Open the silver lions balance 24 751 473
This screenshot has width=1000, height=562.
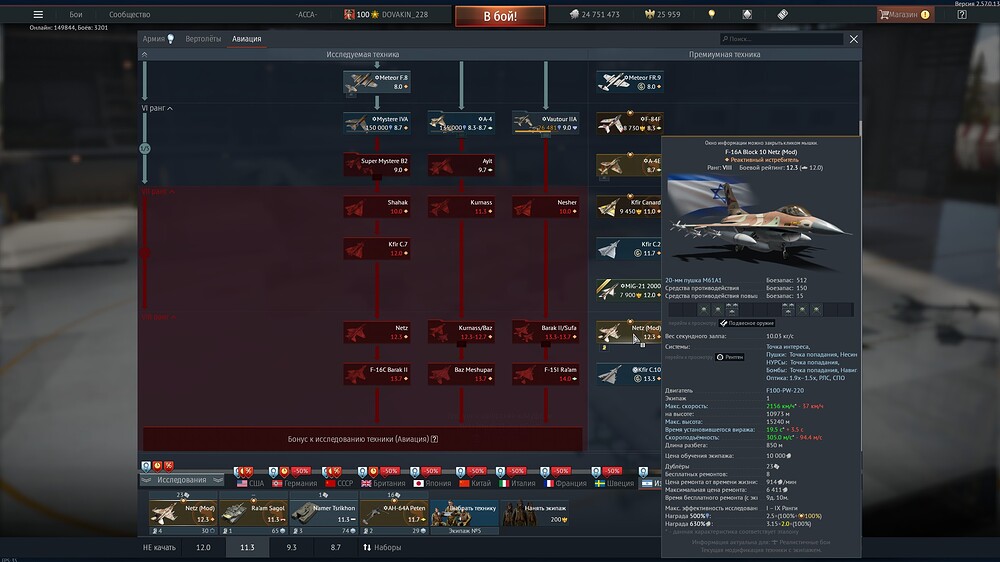point(594,14)
